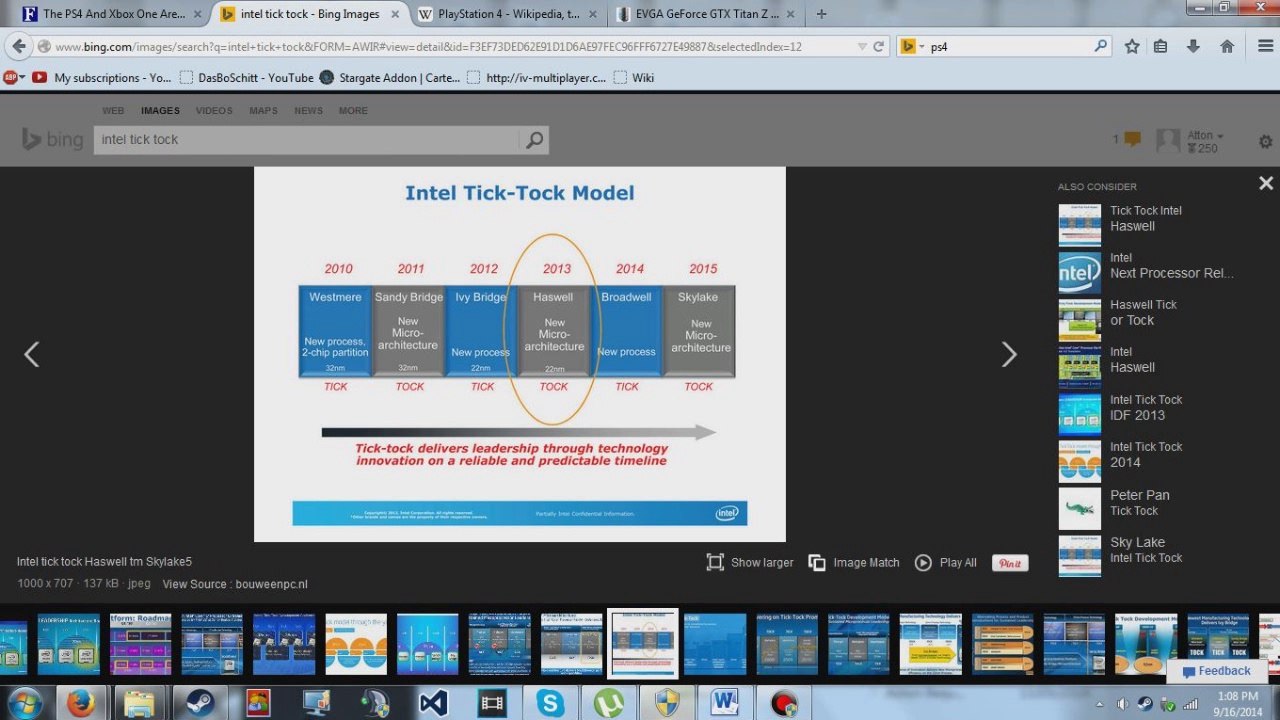Open the WEB search category
The height and width of the screenshot is (720, 1280).
click(x=113, y=111)
